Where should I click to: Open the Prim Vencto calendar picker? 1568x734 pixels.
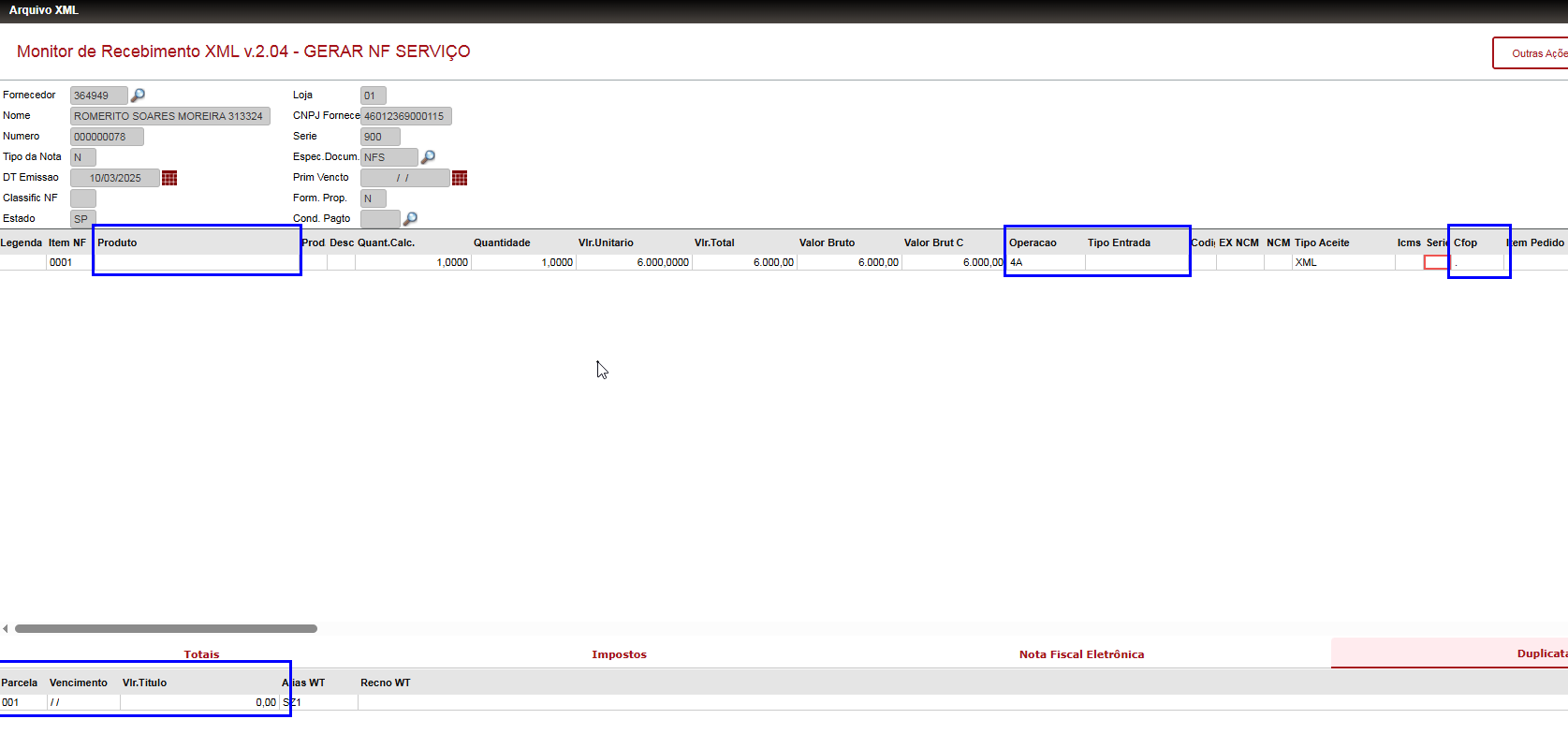(460, 178)
